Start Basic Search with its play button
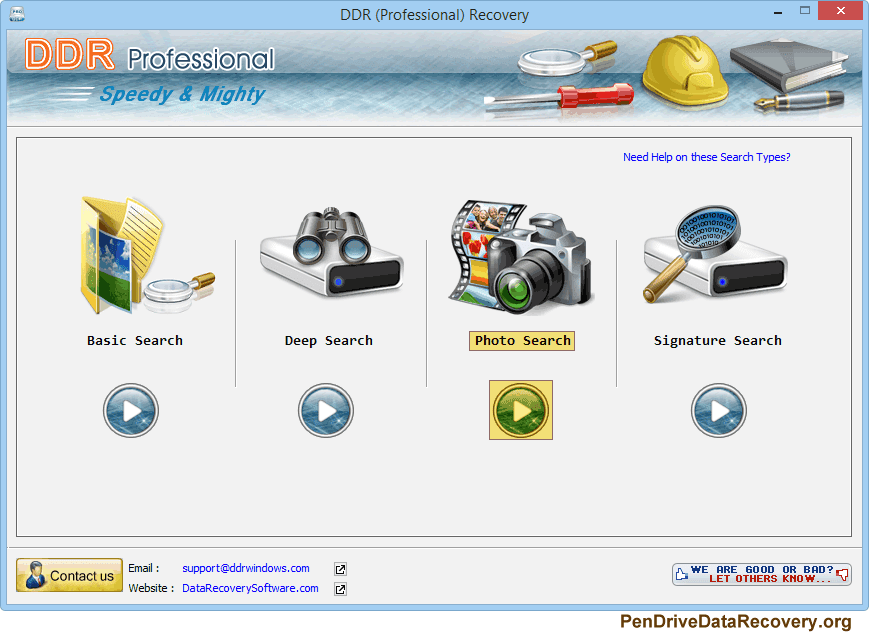The image size is (869, 632). coord(131,411)
